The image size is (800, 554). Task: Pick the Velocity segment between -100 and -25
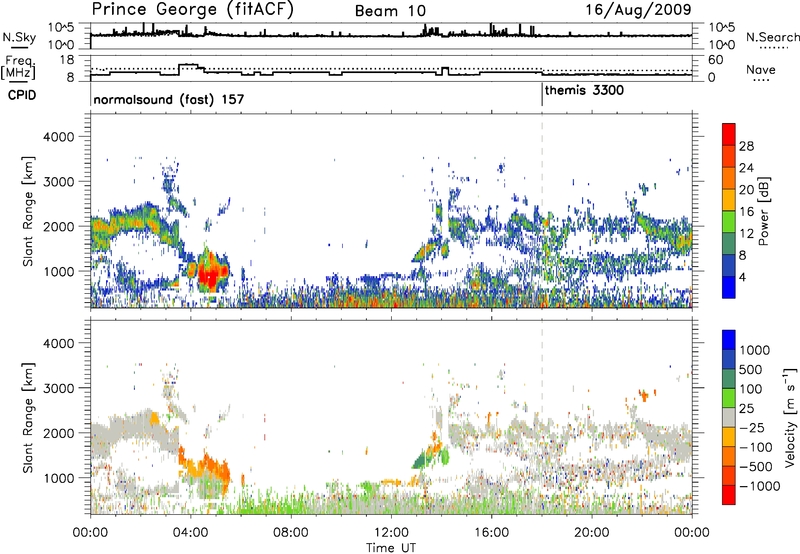(x=729, y=436)
